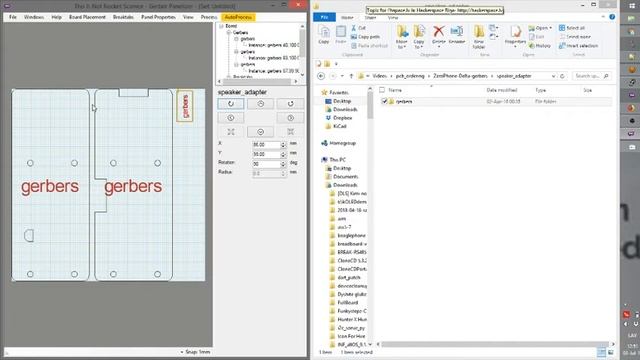This screenshot has height=360, width=640.
Task: Click the board tree vertical scrollbar
Action: click(x=302, y=50)
